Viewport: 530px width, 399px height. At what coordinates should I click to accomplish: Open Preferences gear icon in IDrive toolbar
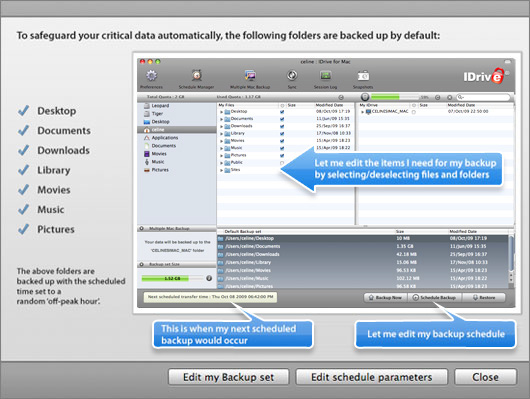(151, 75)
